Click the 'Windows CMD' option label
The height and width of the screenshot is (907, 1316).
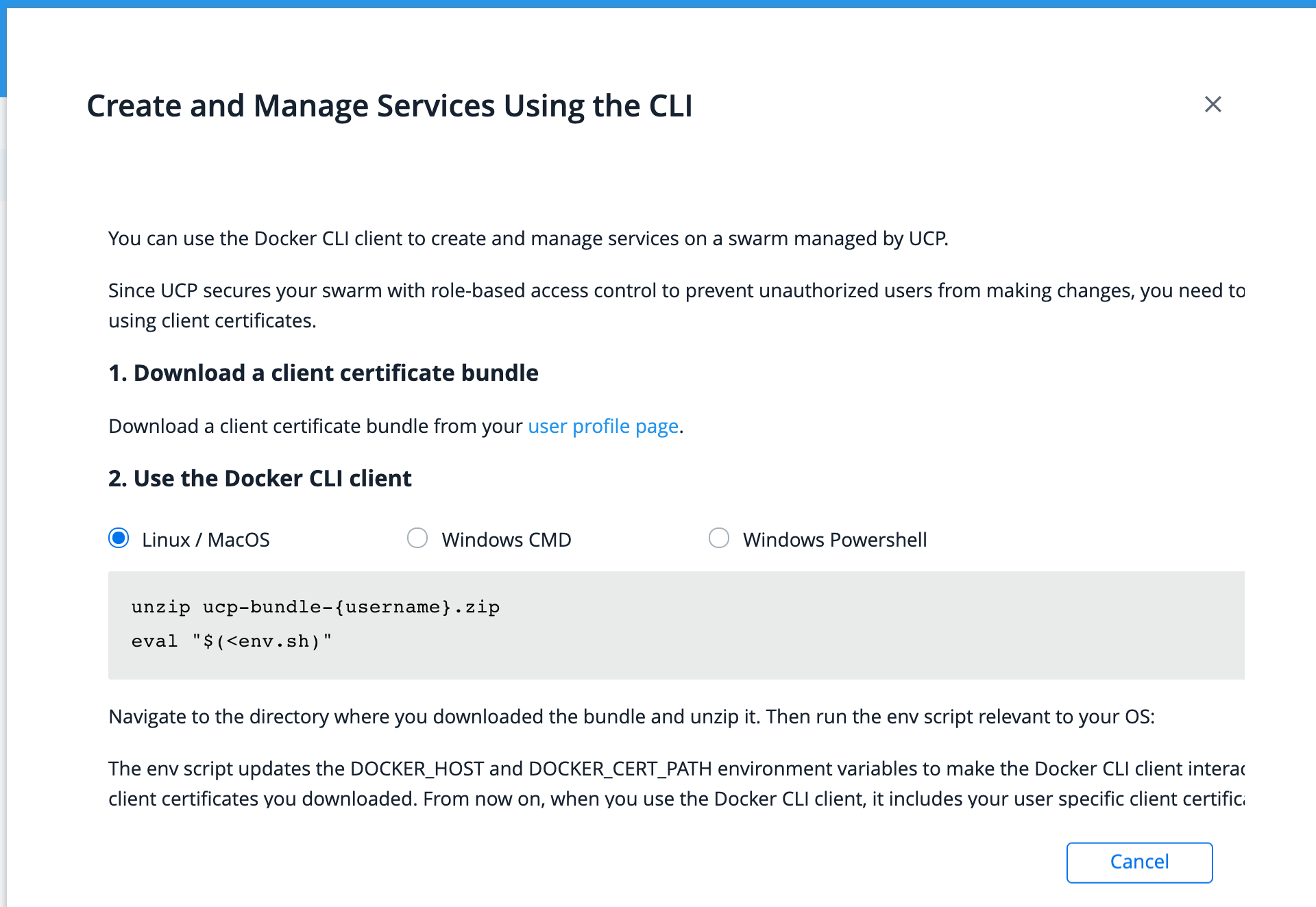click(506, 540)
